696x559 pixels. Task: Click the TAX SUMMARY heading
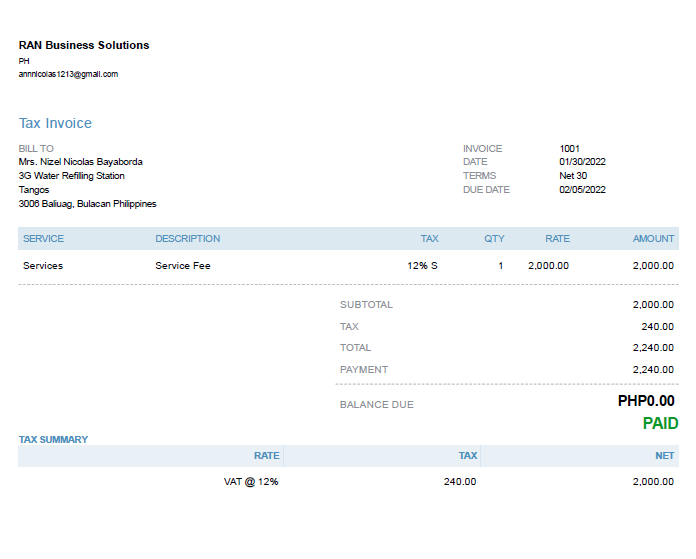tap(53, 440)
